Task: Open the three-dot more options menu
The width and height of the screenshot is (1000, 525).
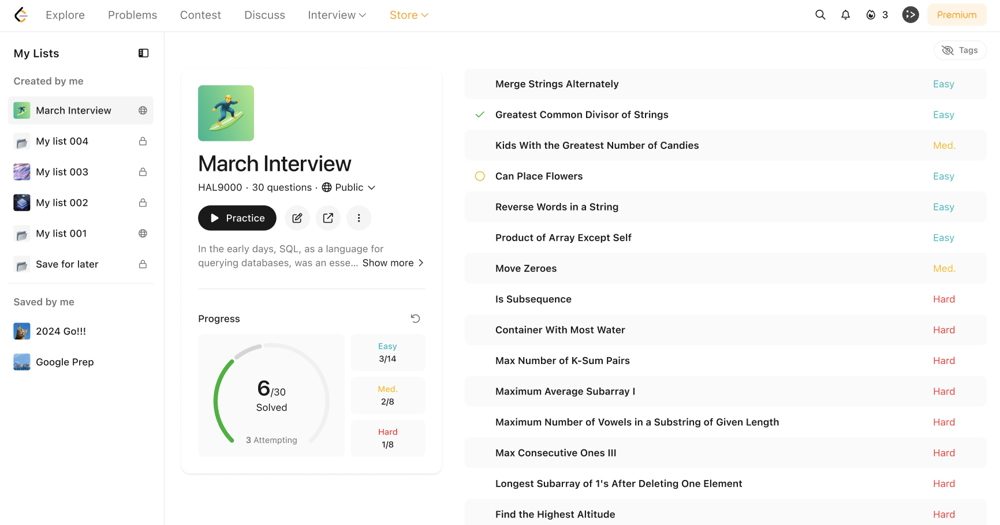Action: click(359, 218)
